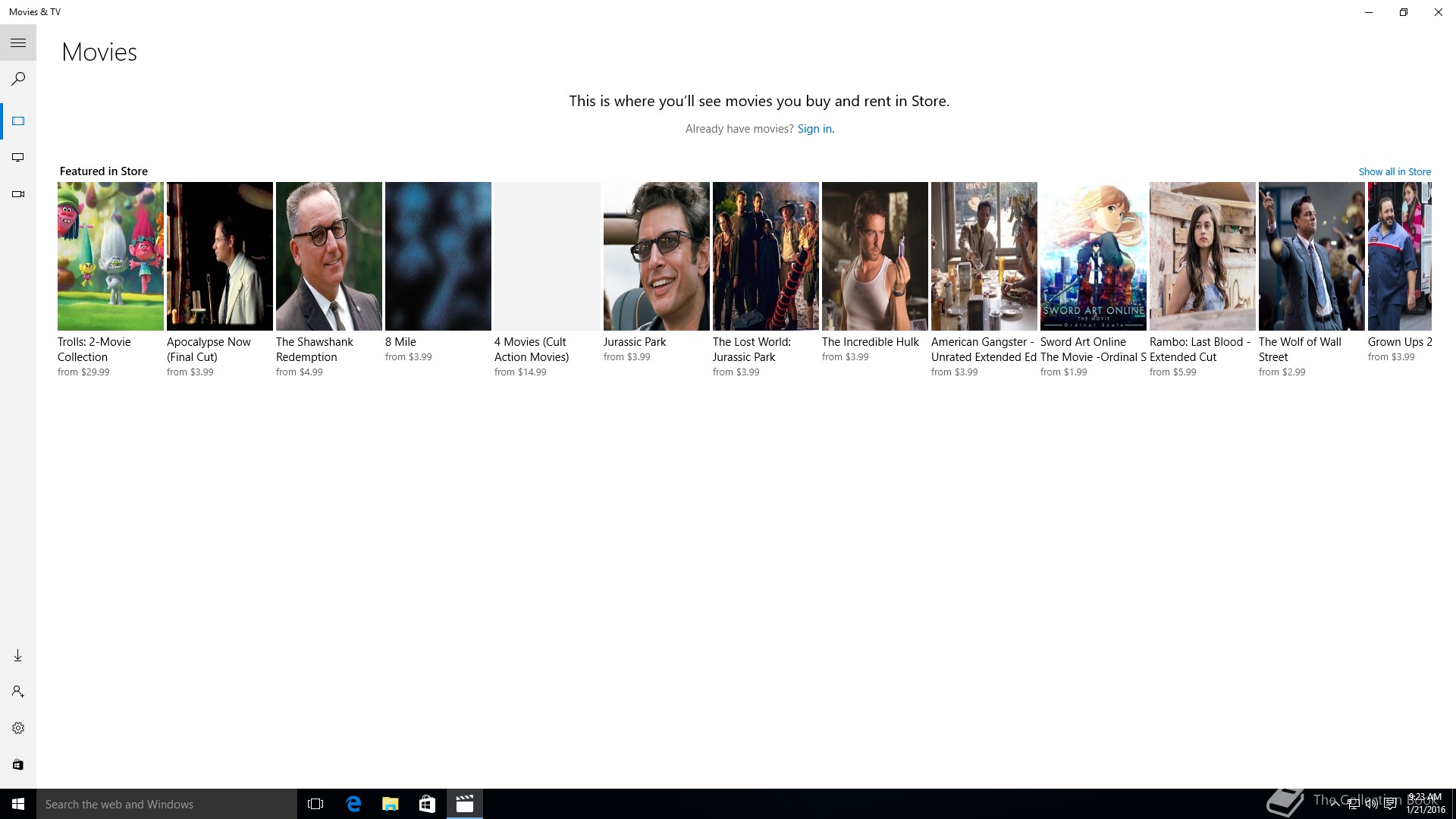The width and height of the screenshot is (1456, 819).
Task: Click the 'from $2.99' price text
Action: [1282, 372]
